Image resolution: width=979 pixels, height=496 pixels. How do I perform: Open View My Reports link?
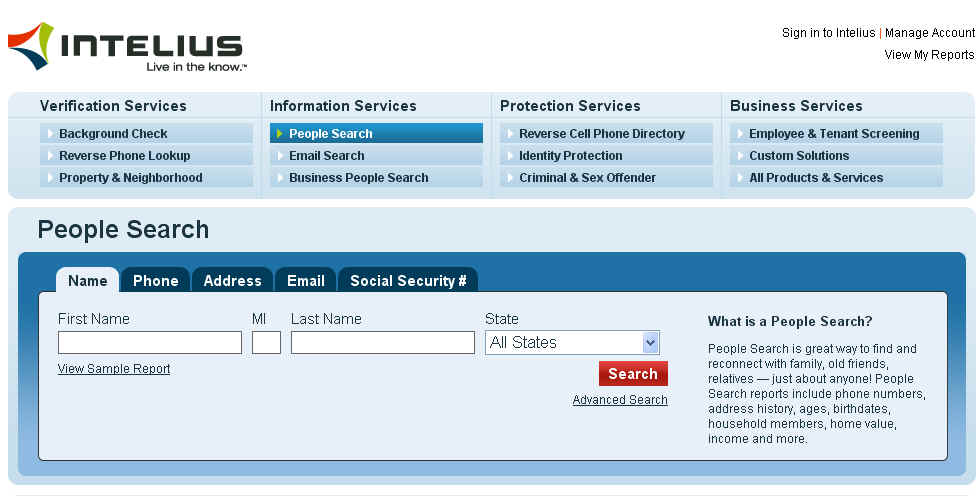tap(929, 54)
